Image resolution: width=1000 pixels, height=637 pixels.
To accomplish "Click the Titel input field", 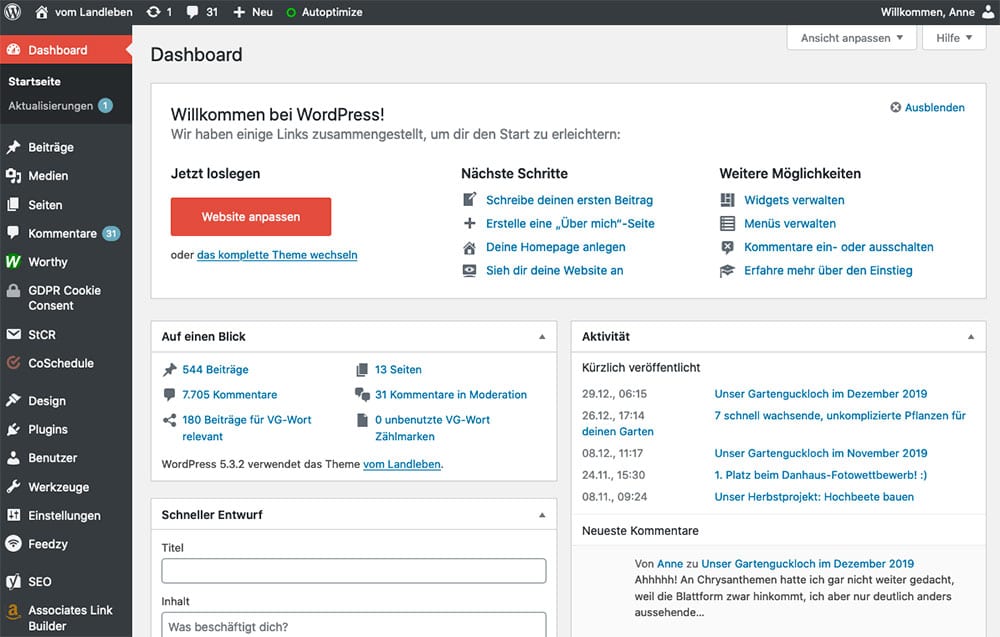I will [x=354, y=571].
